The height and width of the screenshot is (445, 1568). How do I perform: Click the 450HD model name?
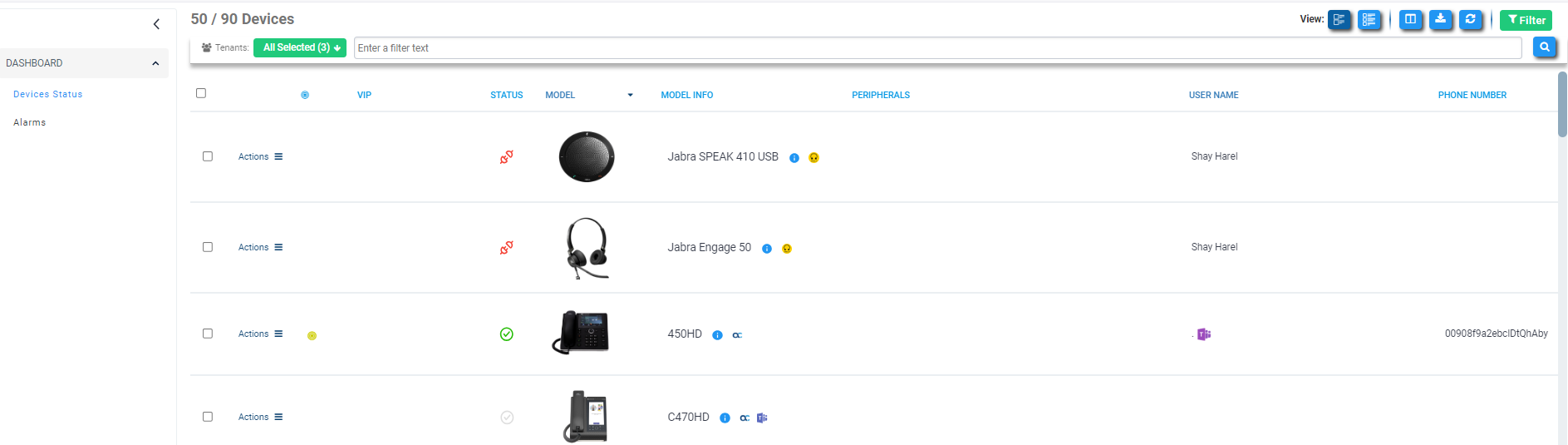(x=685, y=334)
